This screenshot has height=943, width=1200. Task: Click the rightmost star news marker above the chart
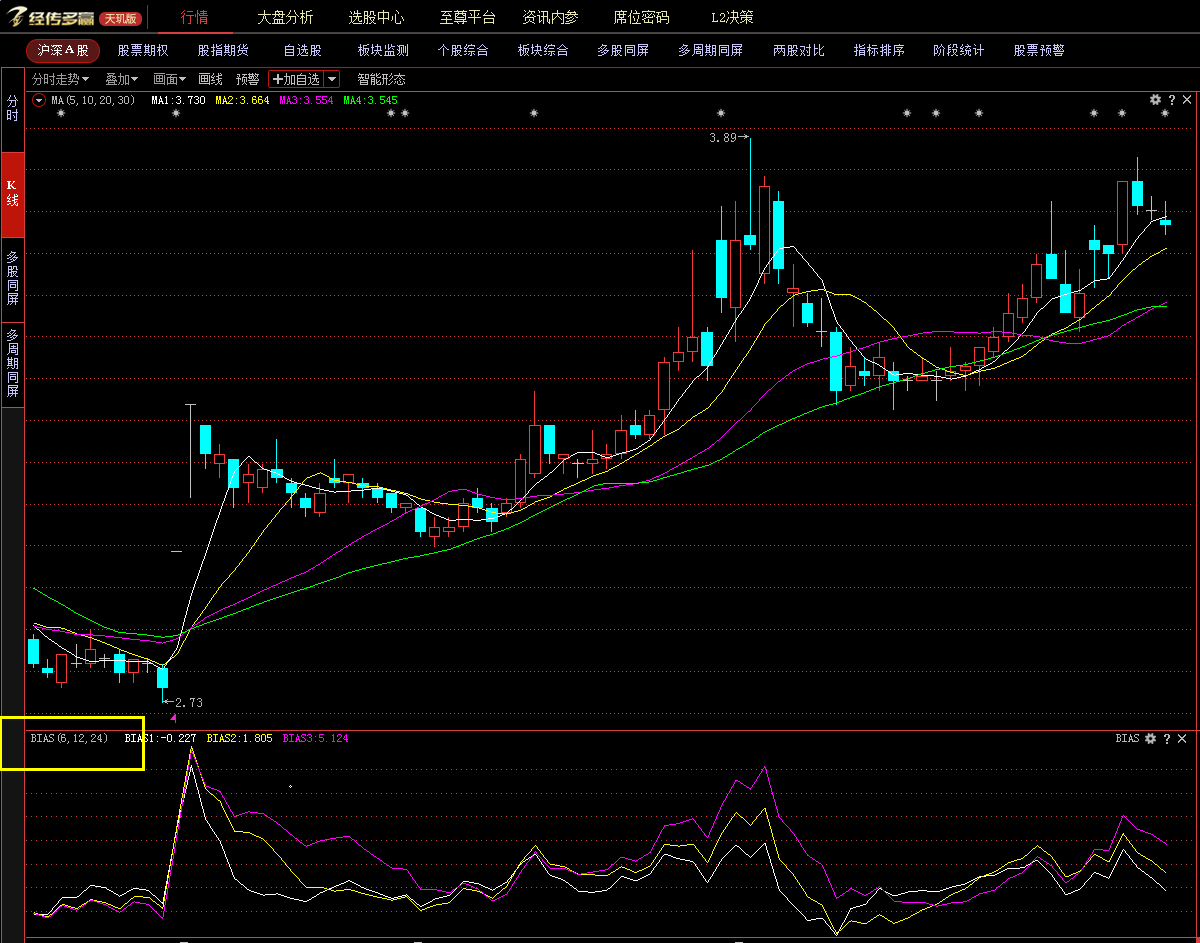(x=1165, y=114)
